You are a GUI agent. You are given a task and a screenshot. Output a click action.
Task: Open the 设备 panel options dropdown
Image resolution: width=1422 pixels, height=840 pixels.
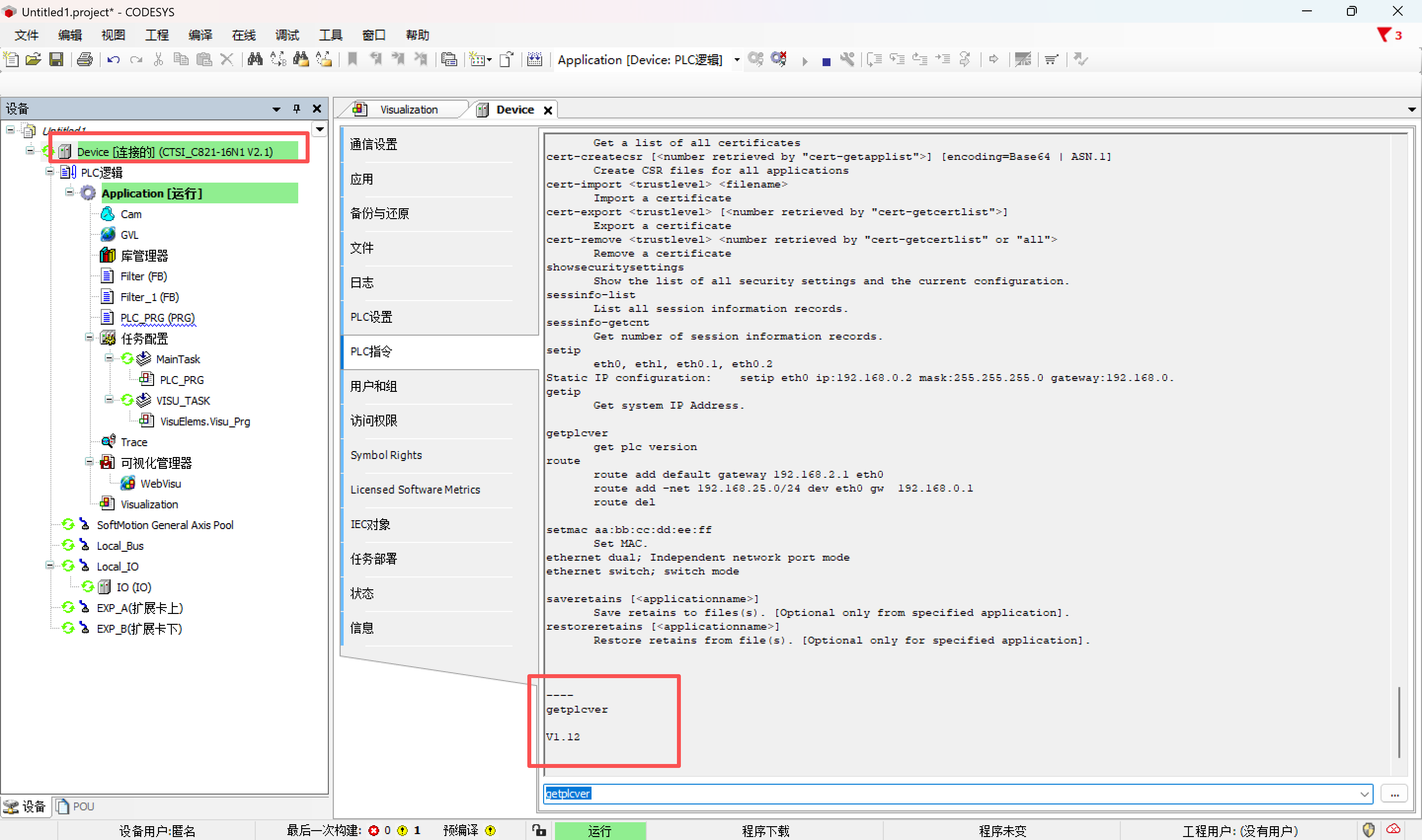click(276, 109)
